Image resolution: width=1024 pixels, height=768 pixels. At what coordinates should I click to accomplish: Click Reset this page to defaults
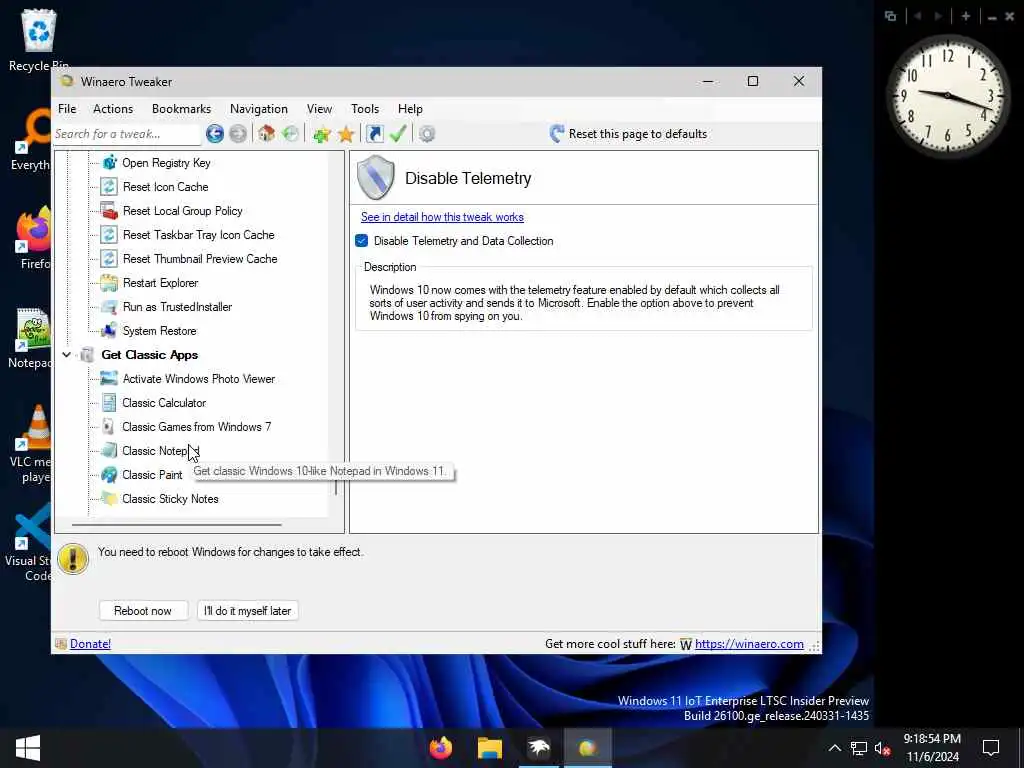tap(628, 134)
